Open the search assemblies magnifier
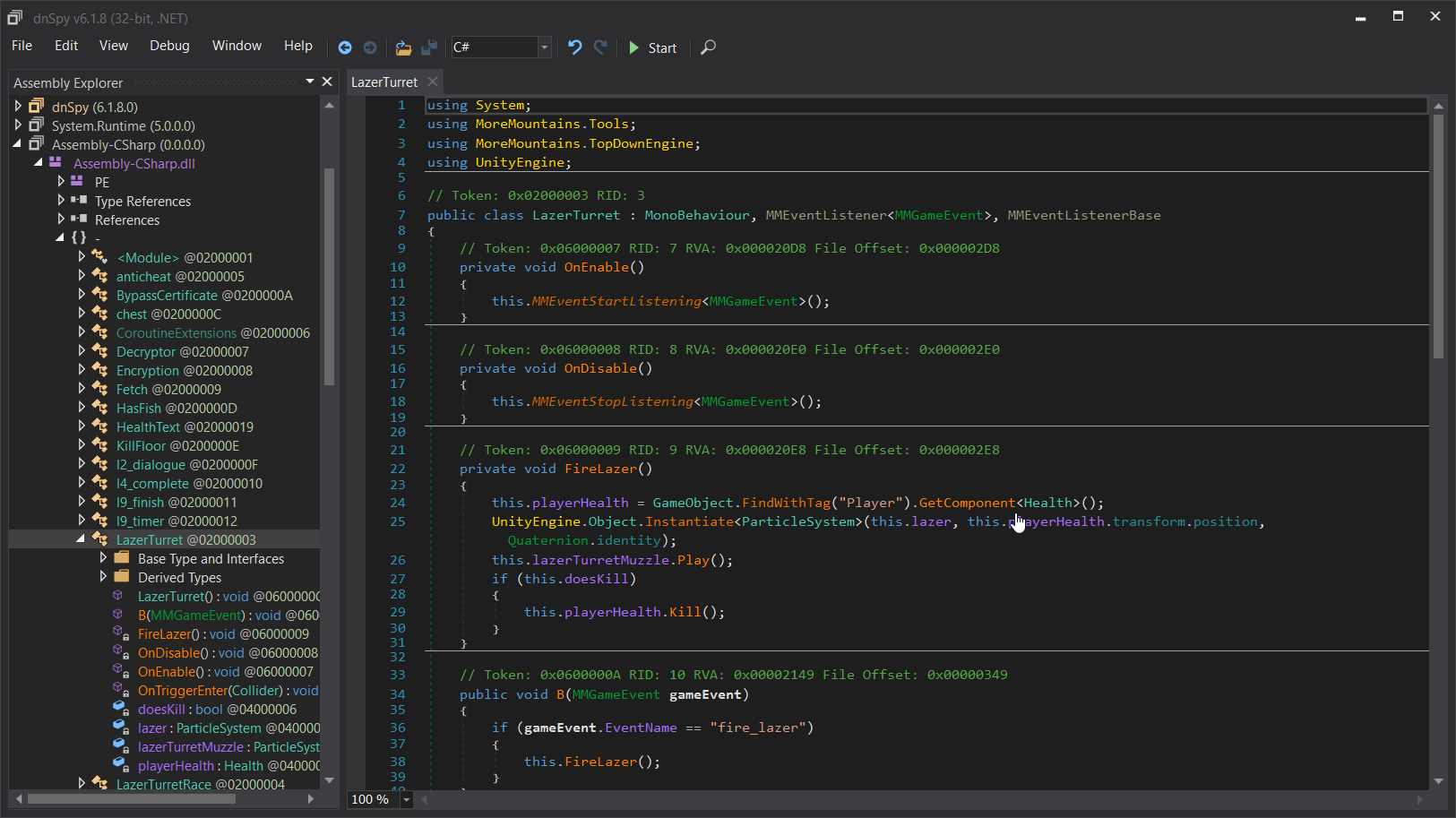 click(x=708, y=47)
